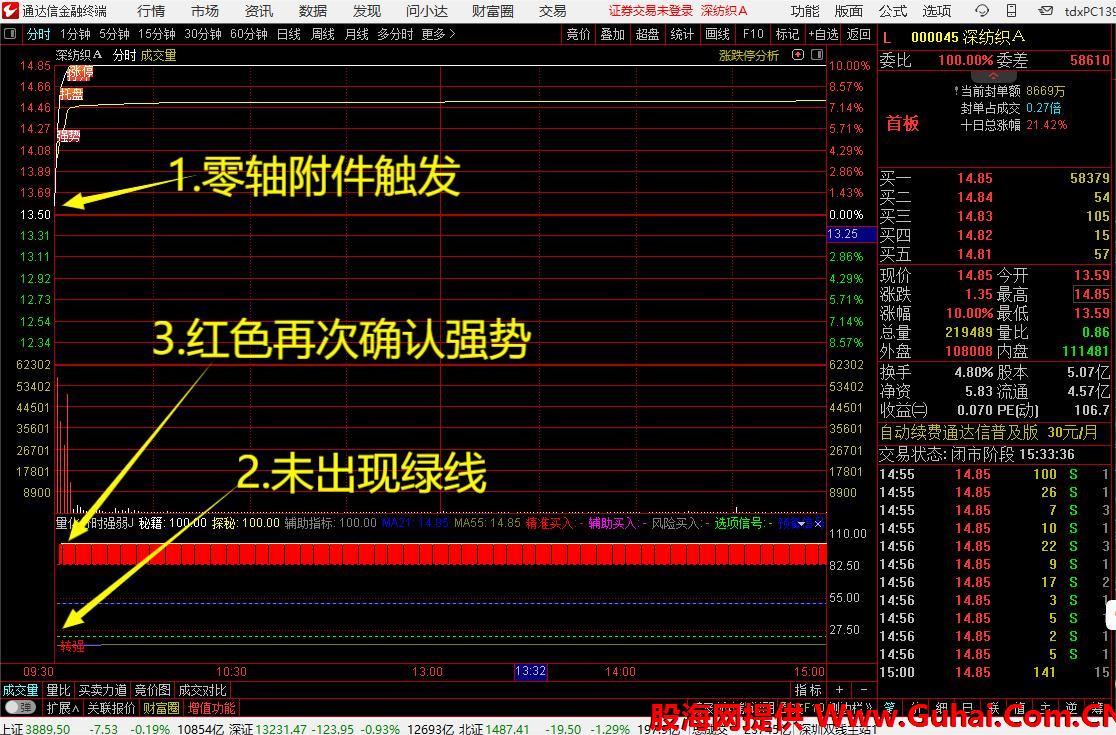The width and height of the screenshot is (1116, 735).
Task: Collapse the order book with double-chevron
Action: tap(994, 76)
